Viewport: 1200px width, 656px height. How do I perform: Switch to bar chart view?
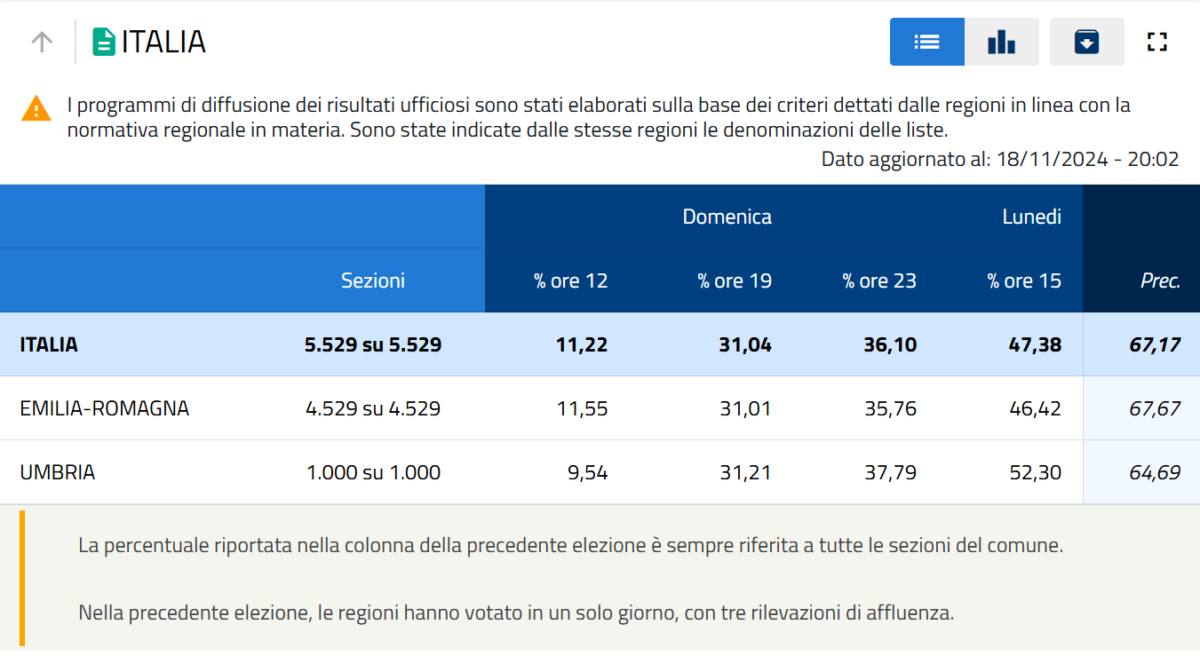(x=1001, y=42)
